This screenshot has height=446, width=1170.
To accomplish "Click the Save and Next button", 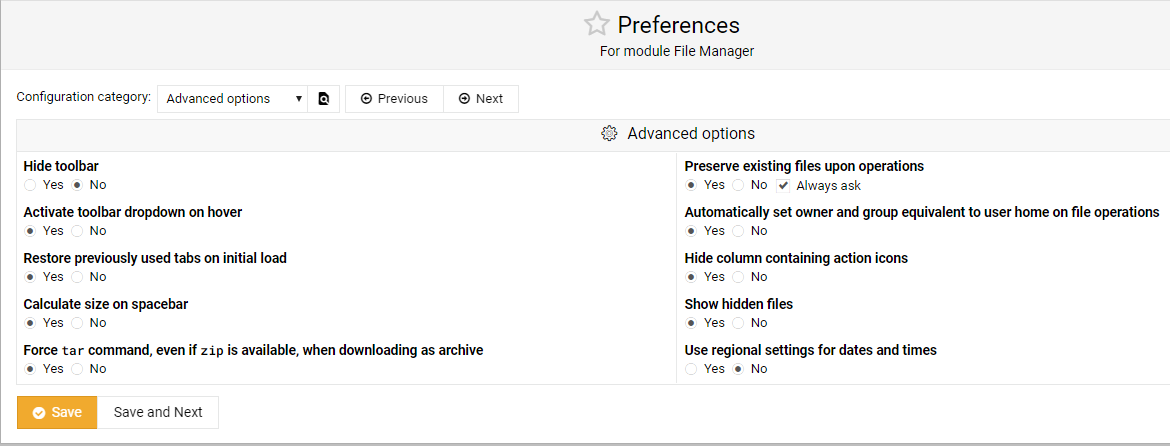I will (157, 412).
